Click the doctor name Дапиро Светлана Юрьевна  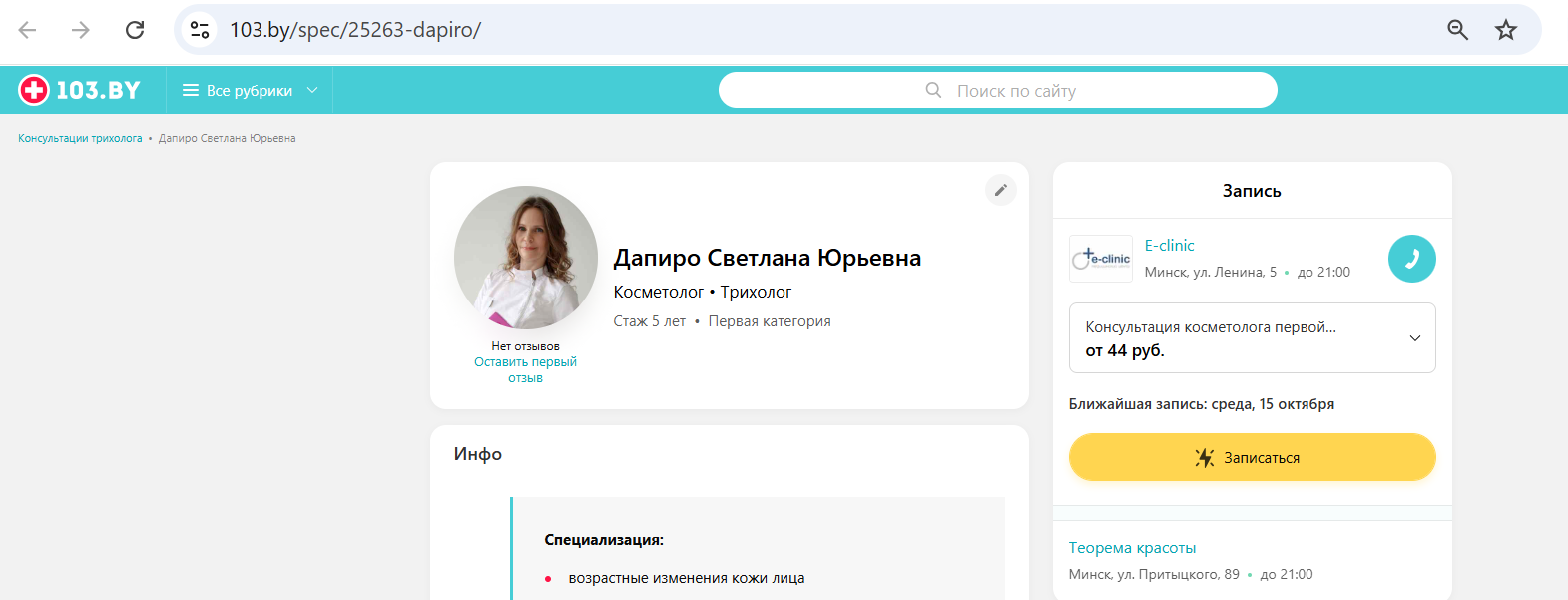pyautogui.click(x=768, y=258)
